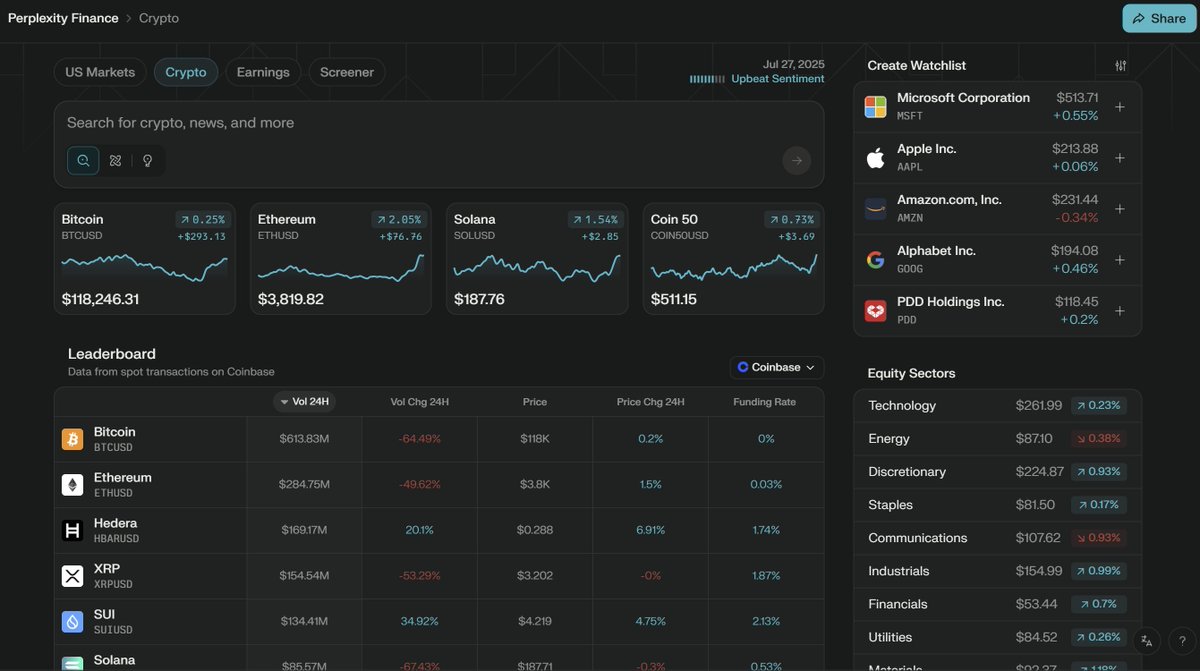Add Apple Inc. to watchlist with plus
This screenshot has height=671, width=1200.
point(1119,158)
